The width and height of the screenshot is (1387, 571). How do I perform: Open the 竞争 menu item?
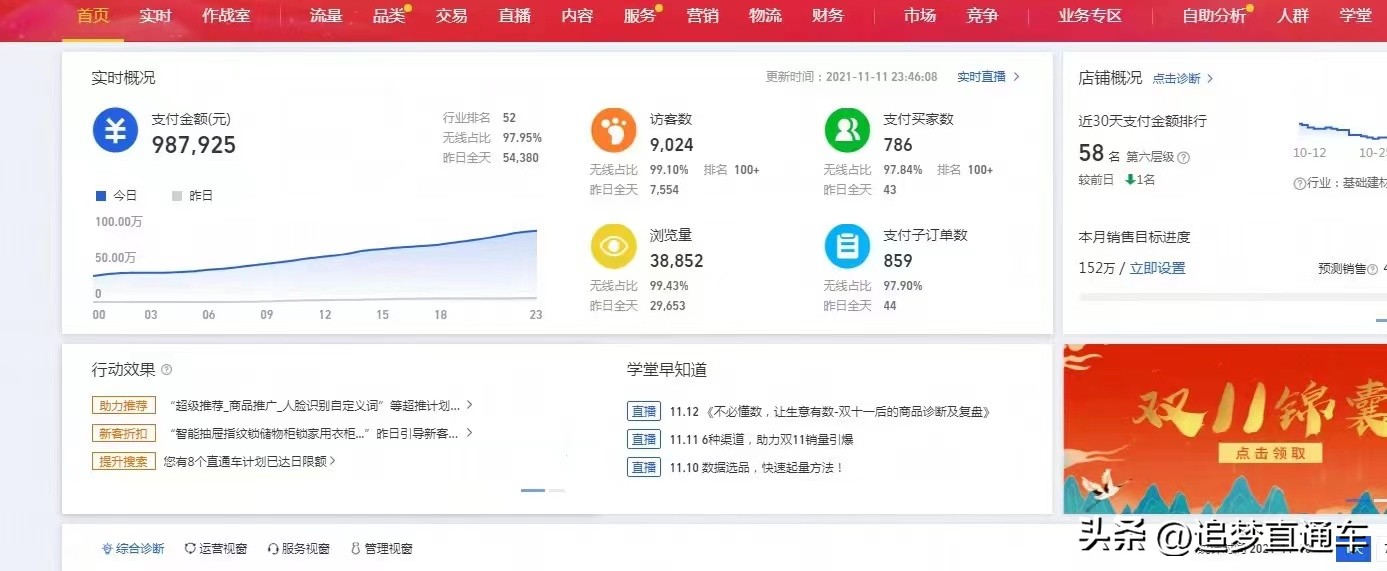(x=982, y=16)
